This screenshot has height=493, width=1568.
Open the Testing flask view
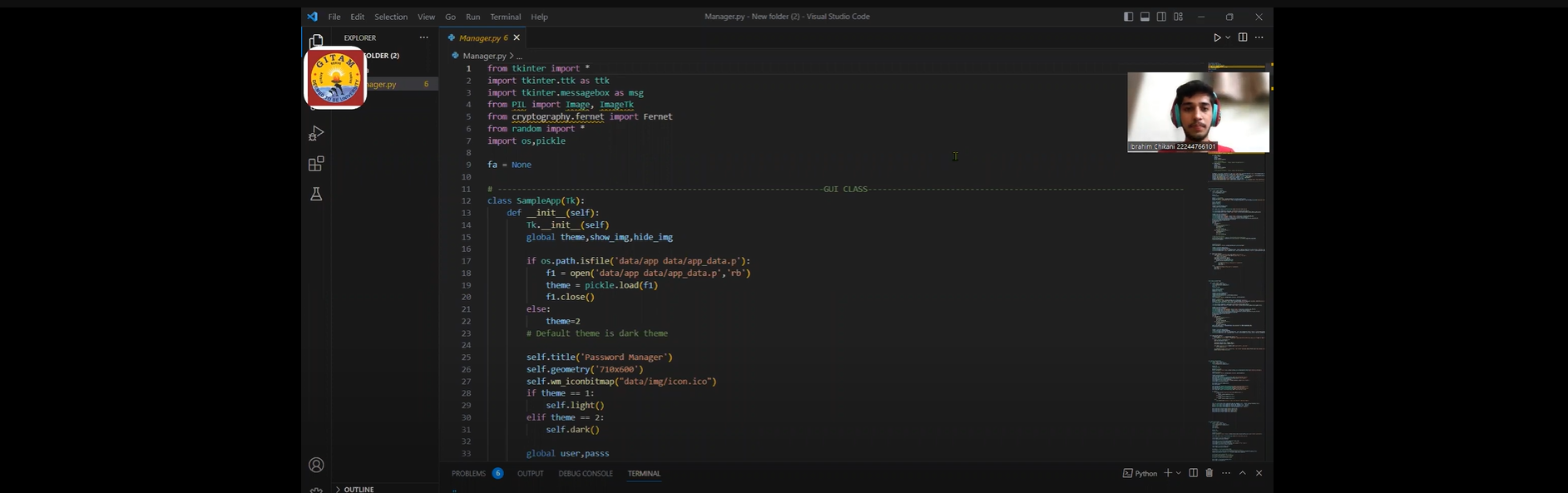tap(316, 195)
